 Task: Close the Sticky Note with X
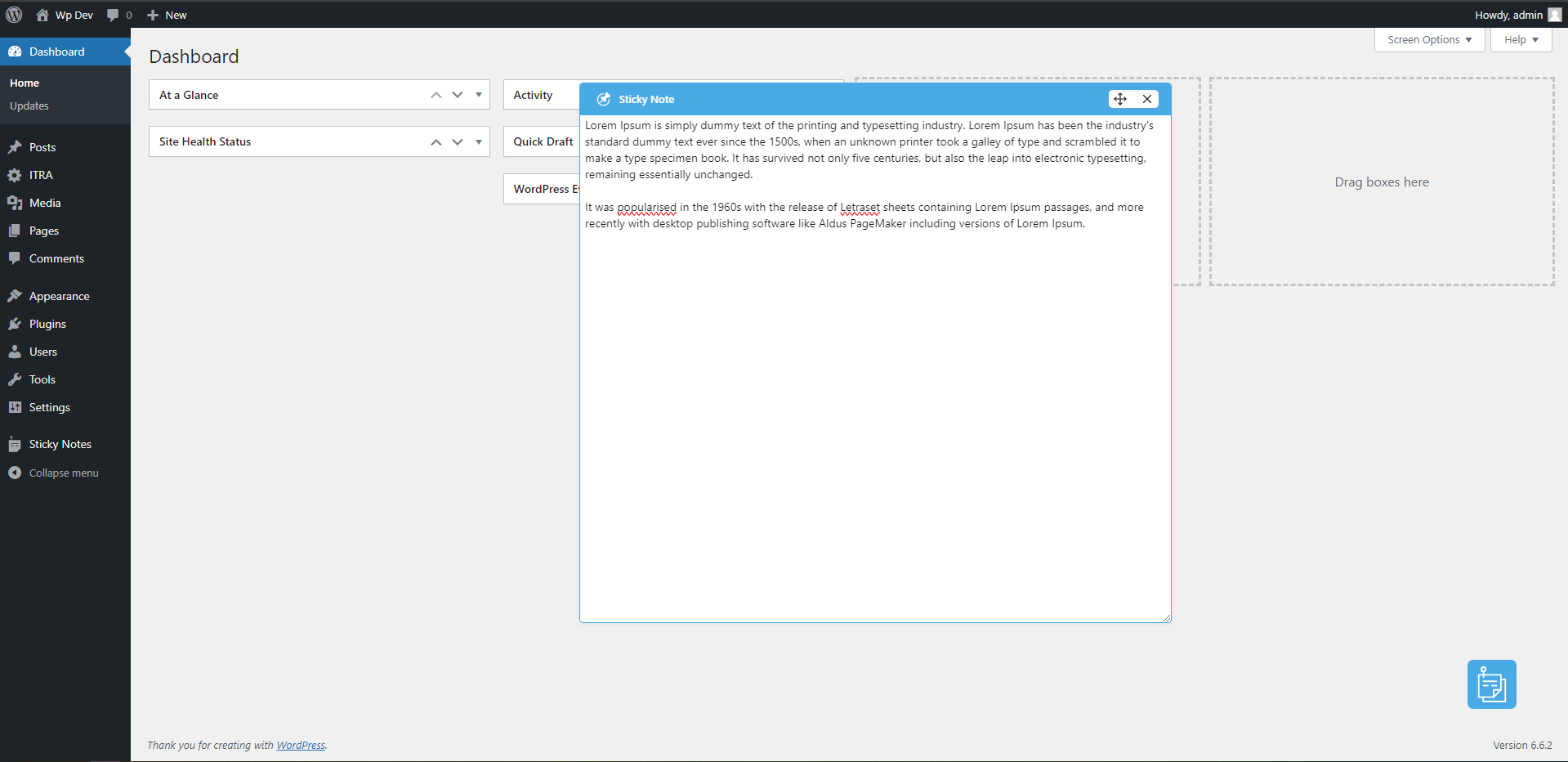(x=1147, y=99)
